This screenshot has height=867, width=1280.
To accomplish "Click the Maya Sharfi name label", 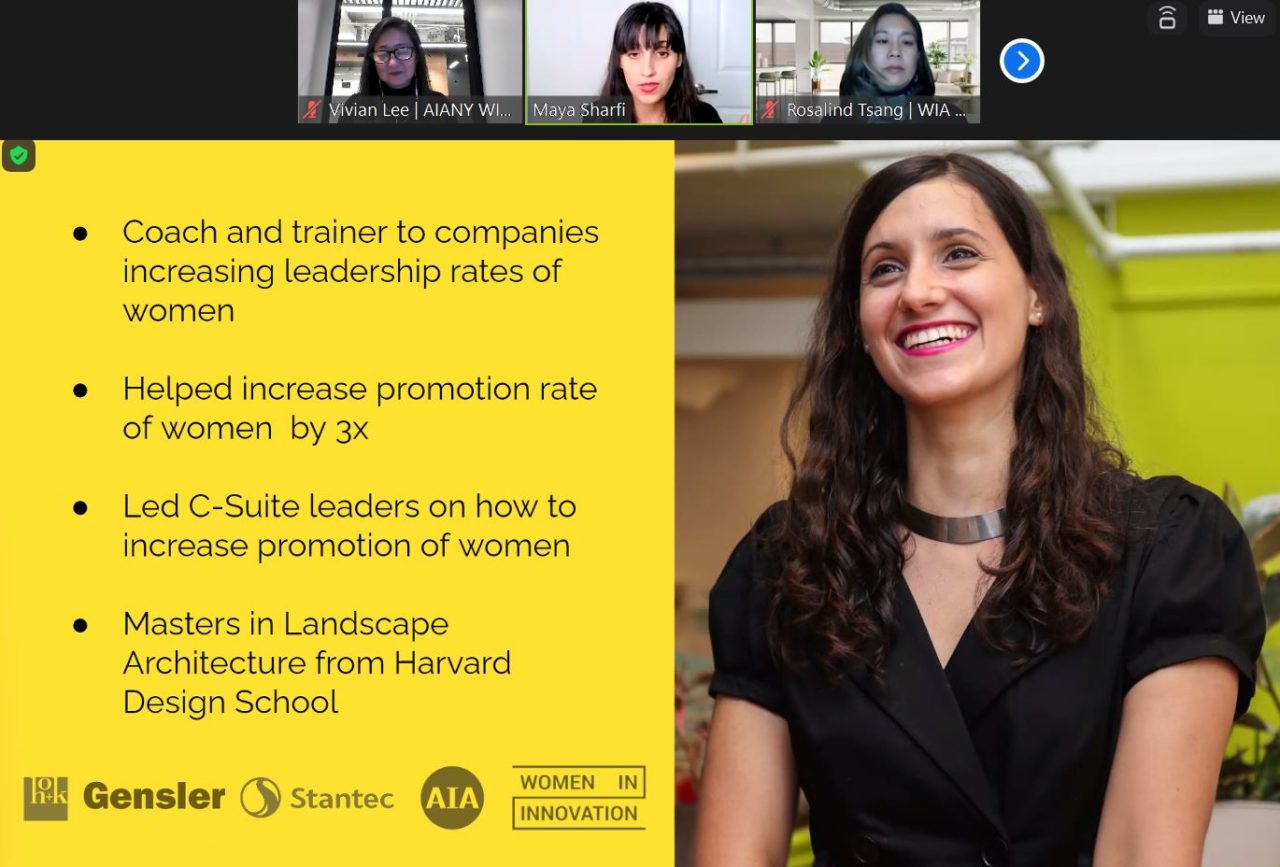I will [x=579, y=110].
